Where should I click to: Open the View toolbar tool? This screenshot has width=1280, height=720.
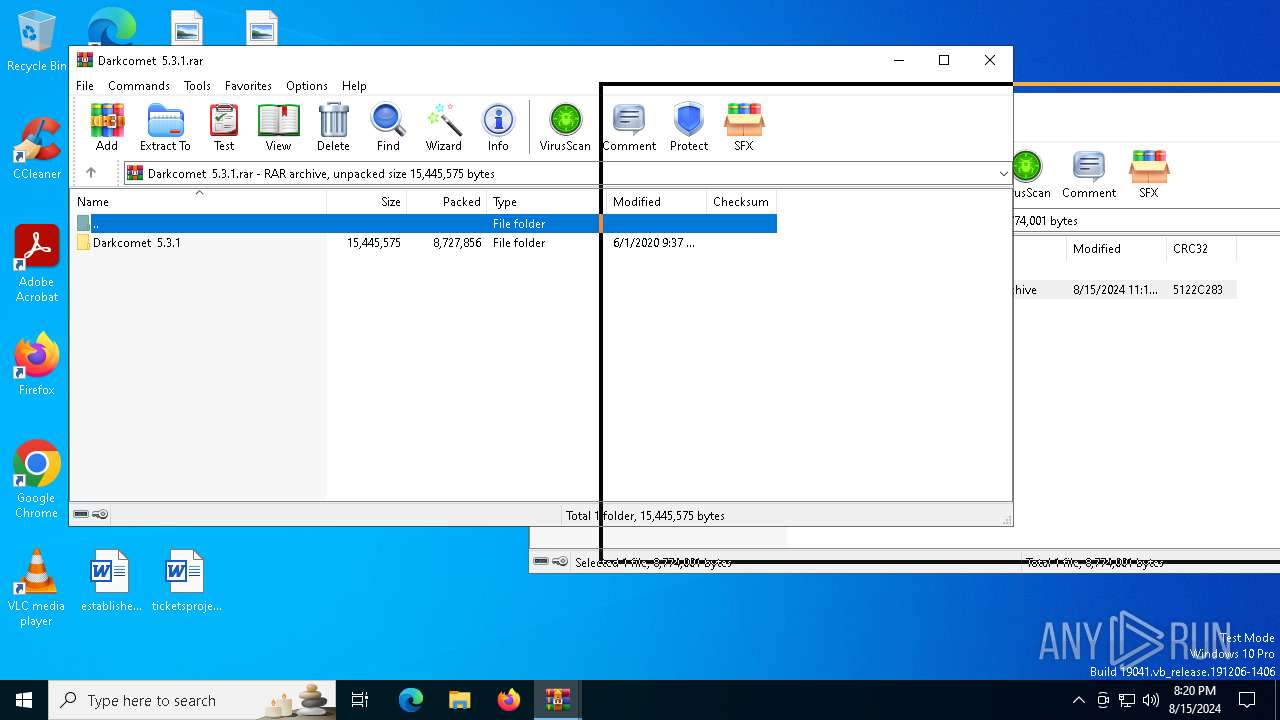tap(278, 127)
